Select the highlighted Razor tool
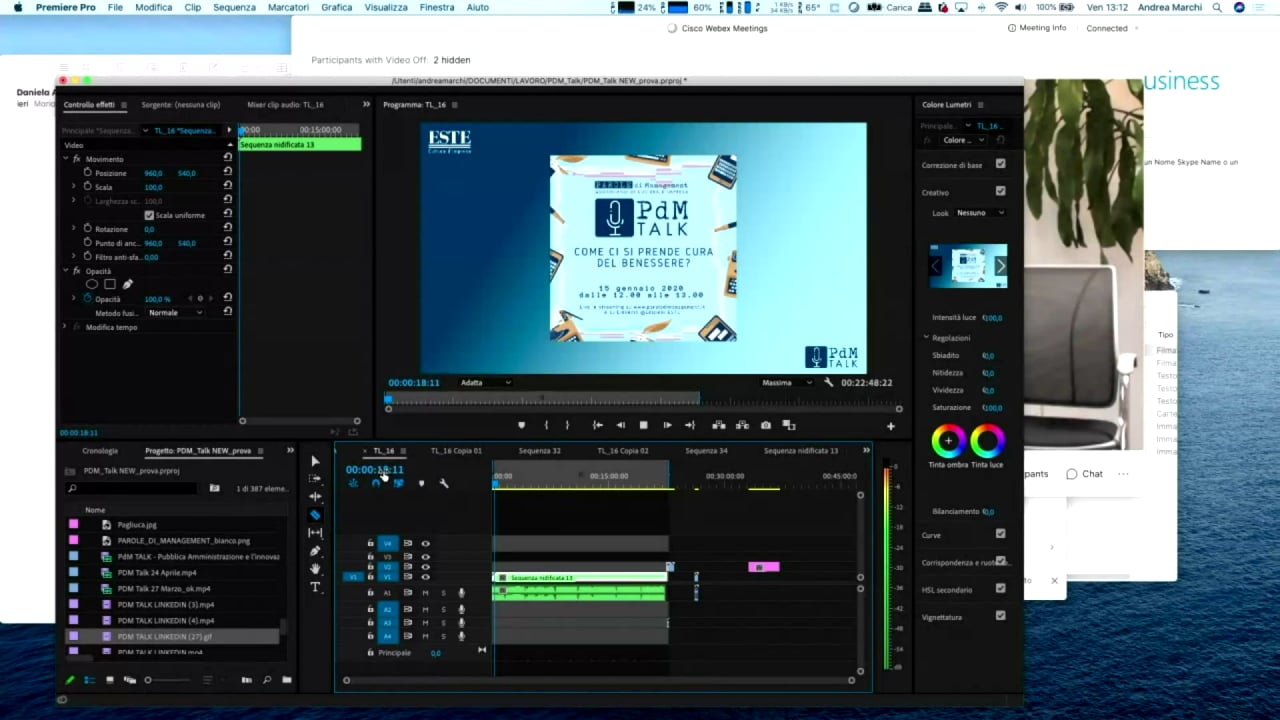The height and width of the screenshot is (720, 1280). click(315, 515)
